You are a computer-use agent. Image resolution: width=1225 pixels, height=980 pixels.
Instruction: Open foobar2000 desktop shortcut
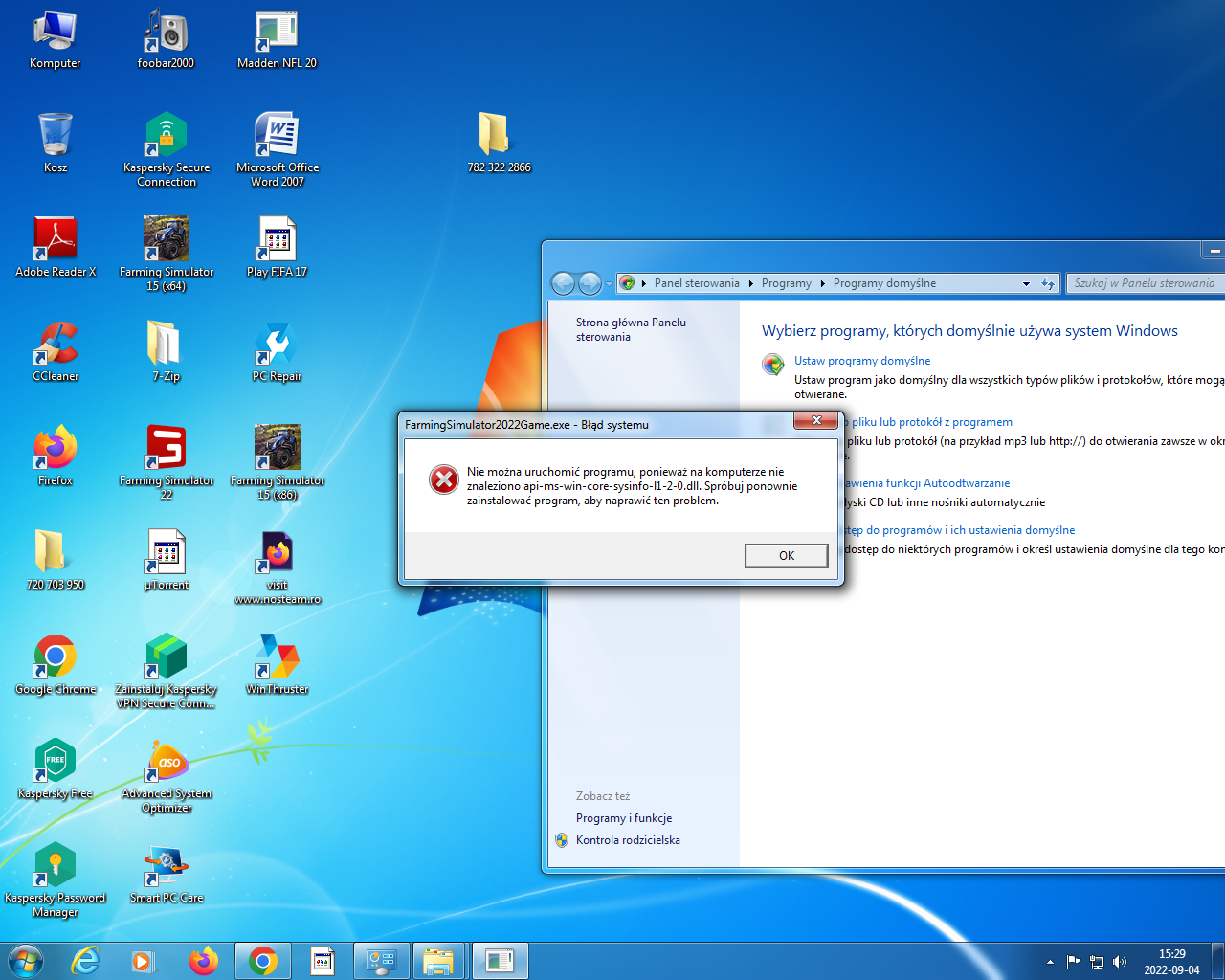166,40
